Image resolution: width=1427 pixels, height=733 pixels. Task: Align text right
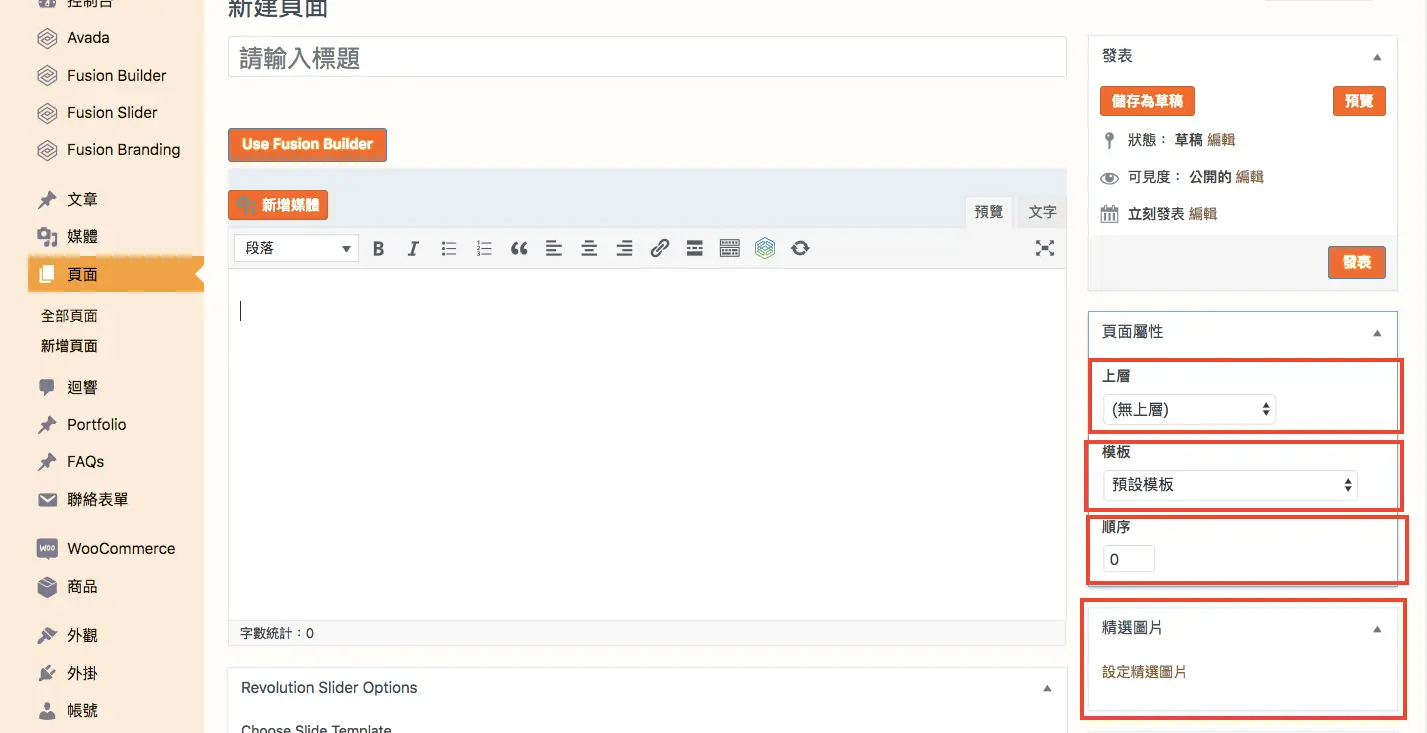coord(624,249)
